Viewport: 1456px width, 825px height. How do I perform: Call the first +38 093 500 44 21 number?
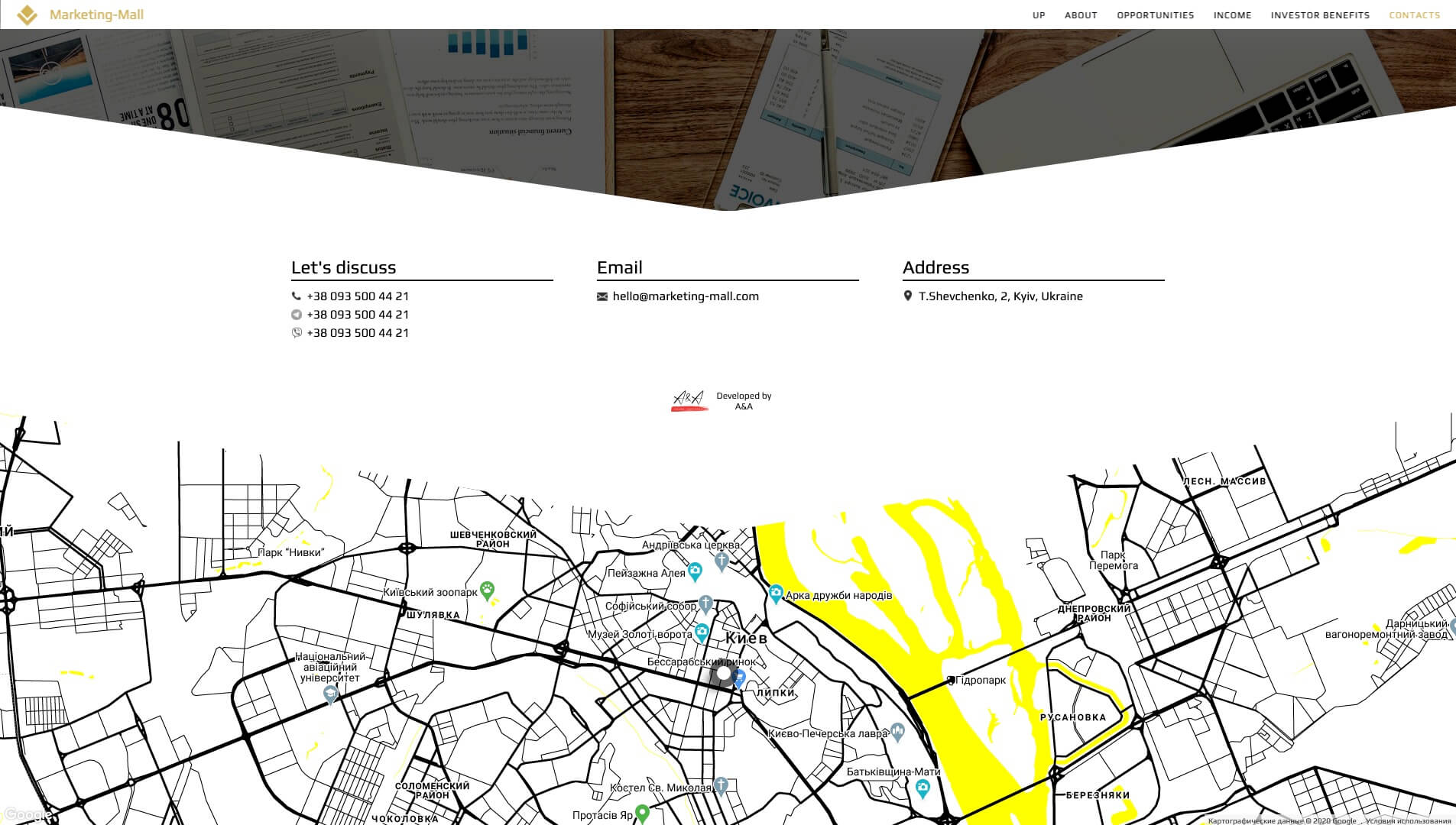358,296
